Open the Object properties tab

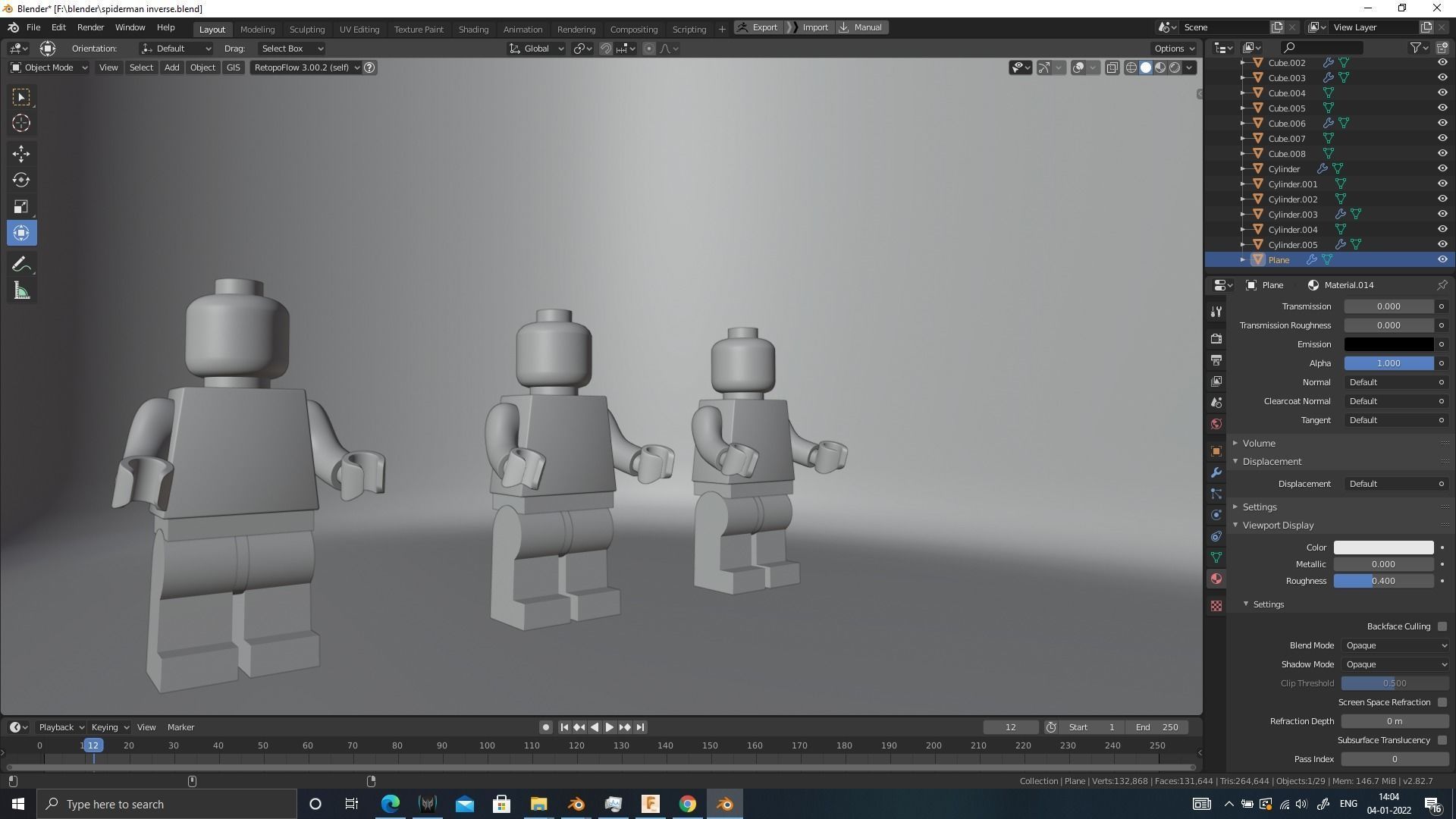(x=1216, y=451)
